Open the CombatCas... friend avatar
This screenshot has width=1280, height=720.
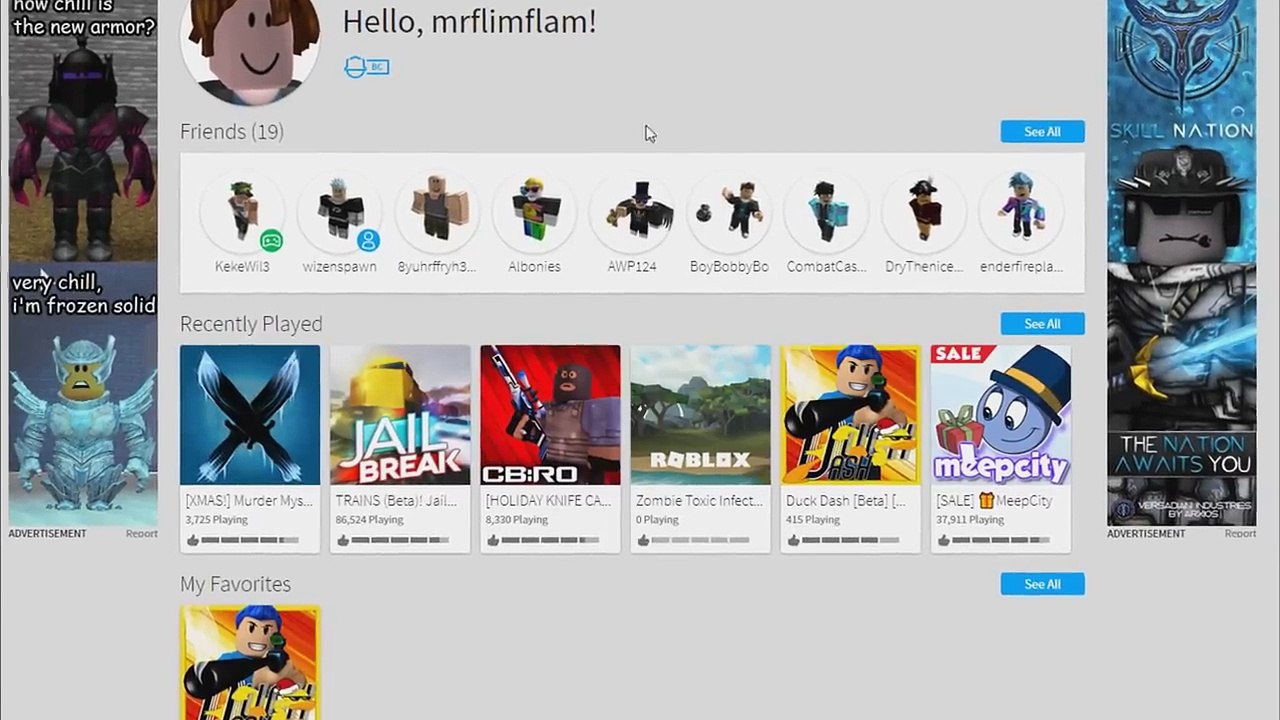pyautogui.click(x=826, y=210)
